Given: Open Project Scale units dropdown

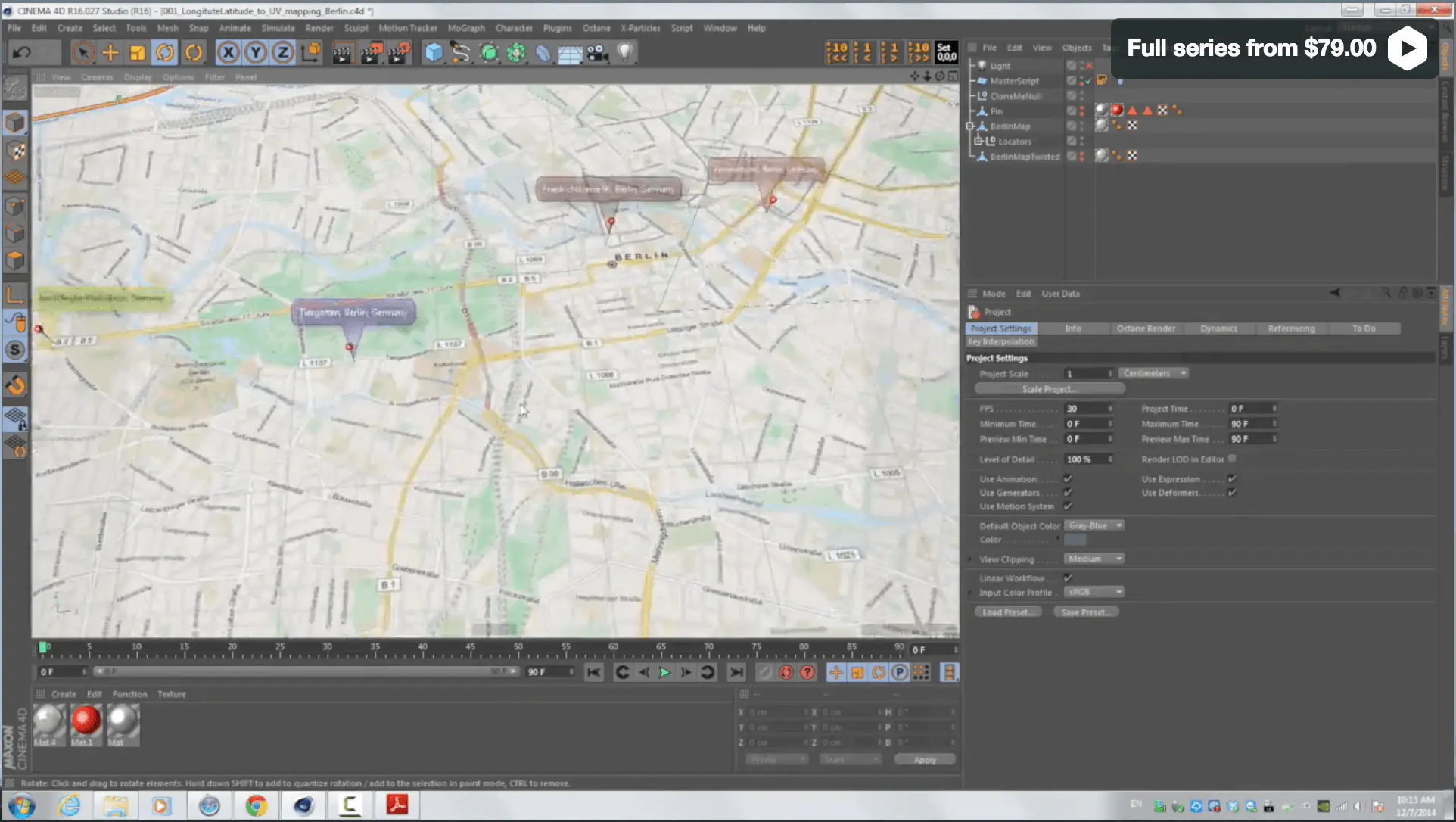Looking at the screenshot, I should click(1154, 374).
